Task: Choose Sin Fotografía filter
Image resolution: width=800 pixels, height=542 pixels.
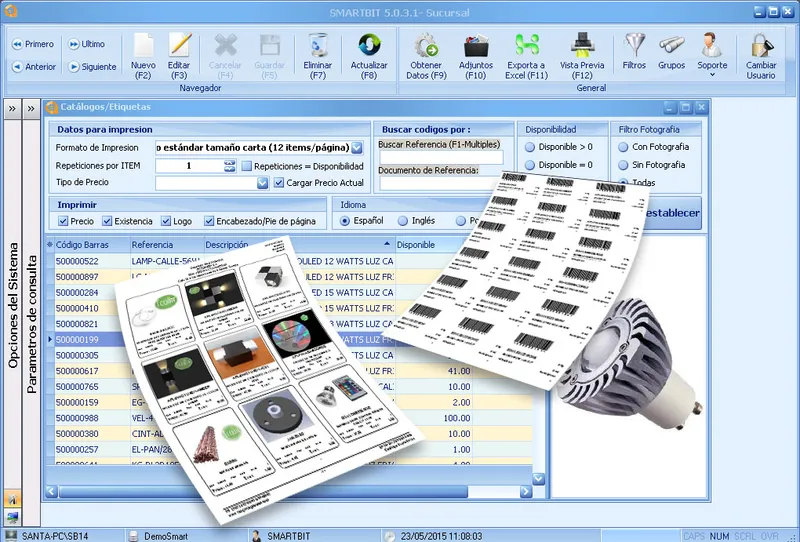Action: (623, 165)
